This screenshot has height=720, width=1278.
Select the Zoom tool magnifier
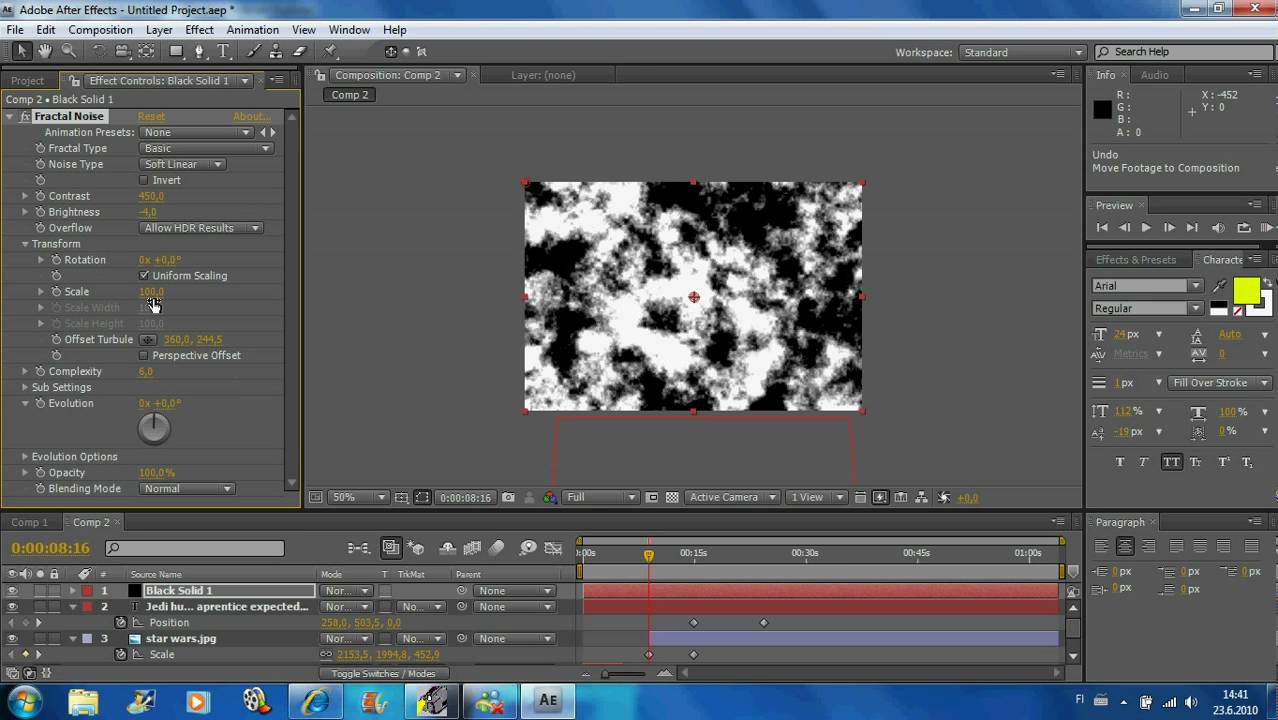point(69,51)
